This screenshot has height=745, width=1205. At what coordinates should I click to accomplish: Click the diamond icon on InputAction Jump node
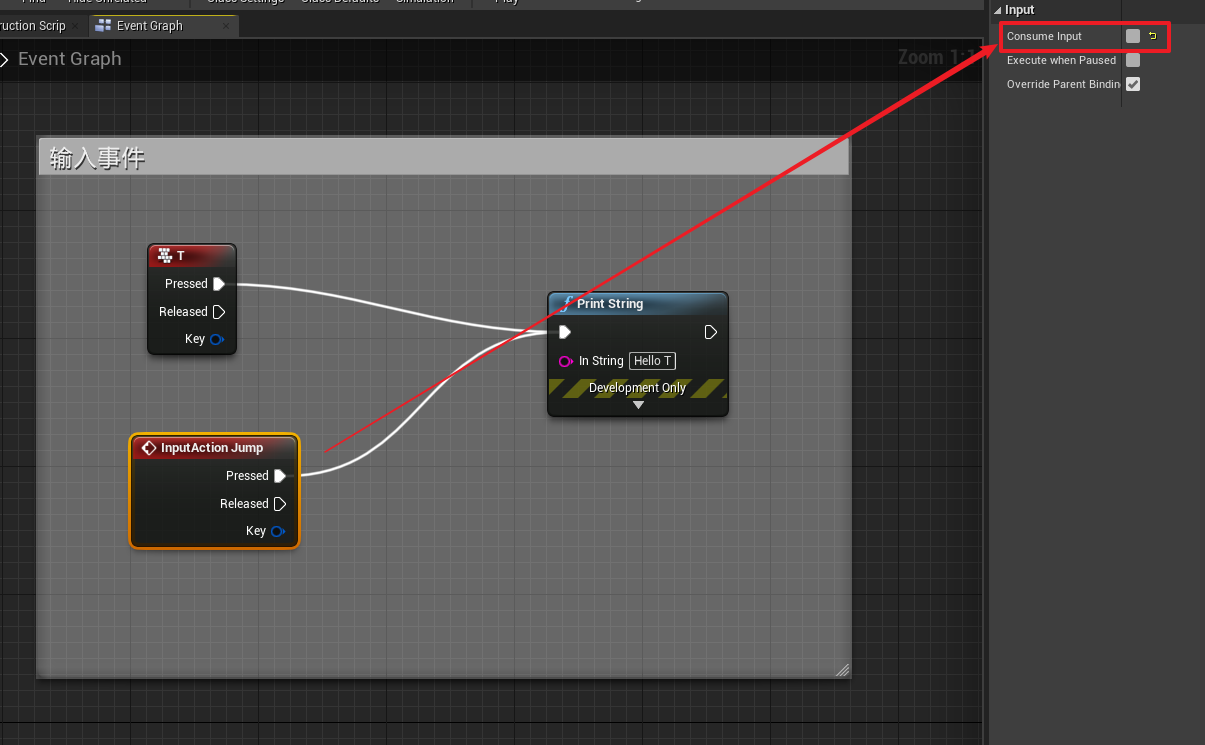point(149,448)
